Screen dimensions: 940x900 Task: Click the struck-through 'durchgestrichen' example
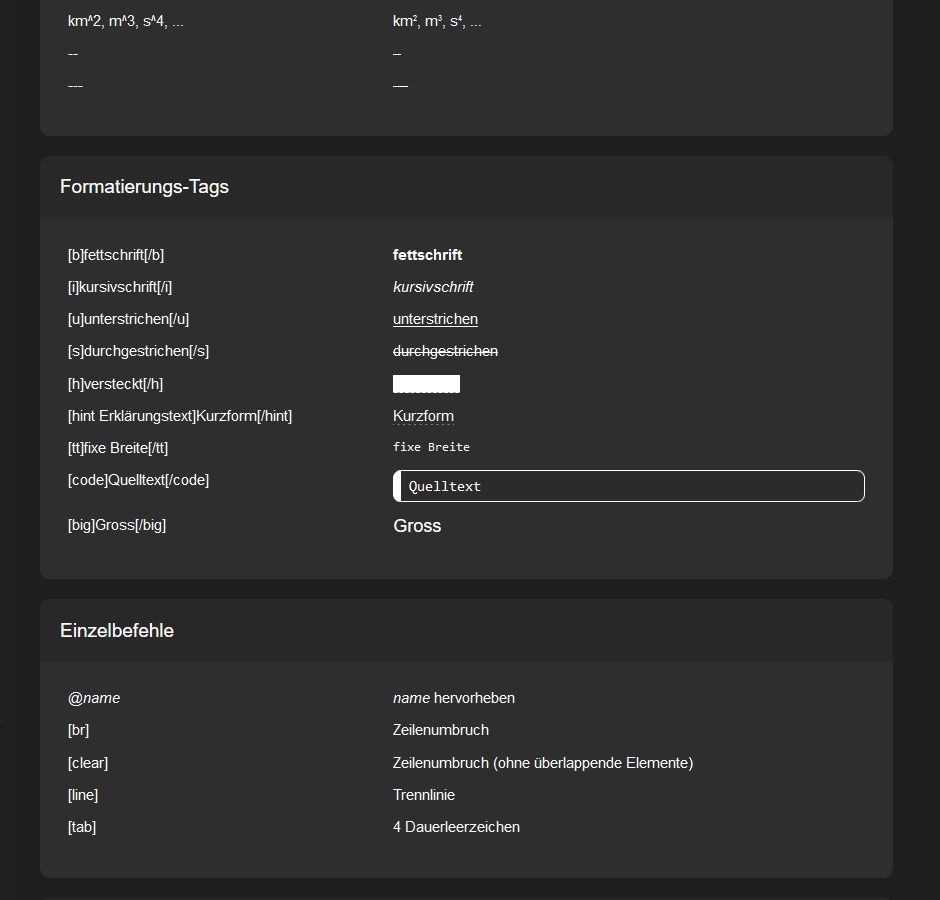(x=445, y=351)
